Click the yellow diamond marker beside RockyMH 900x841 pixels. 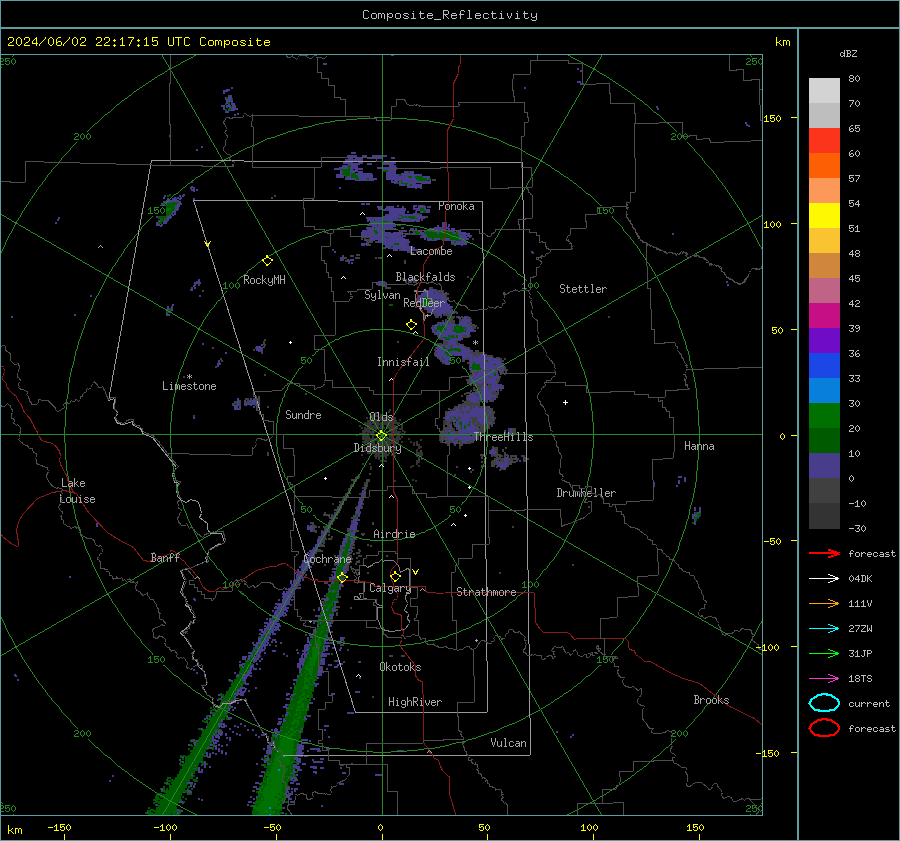pyautogui.click(x=267, y=261)
